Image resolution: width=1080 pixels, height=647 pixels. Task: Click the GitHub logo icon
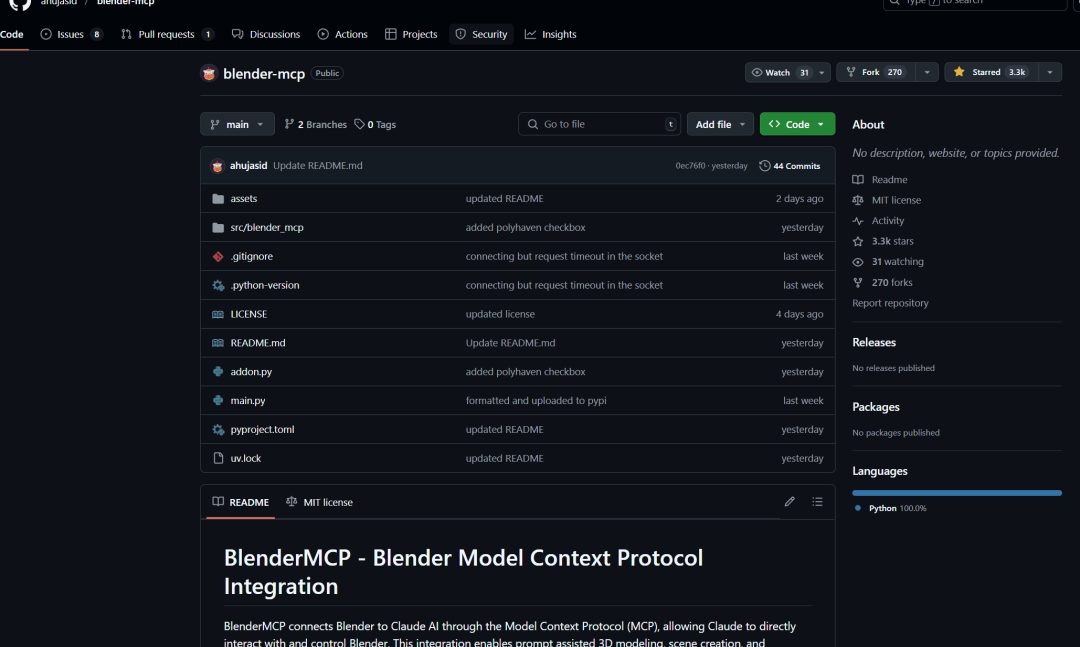coord(20,3)
